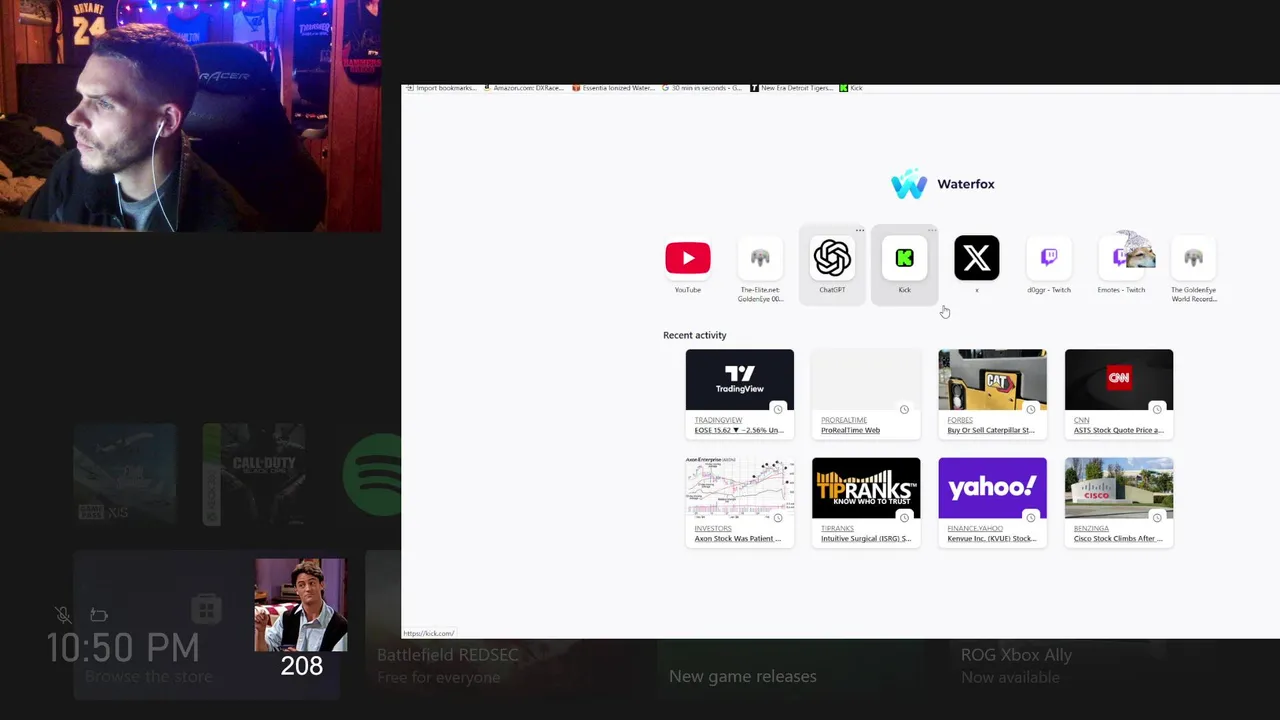Open the three-dot menu on Kick tile
Image resolution: width=1280 pixels, height=720 pixels.
pyautogui.click(x=932, y=231)
